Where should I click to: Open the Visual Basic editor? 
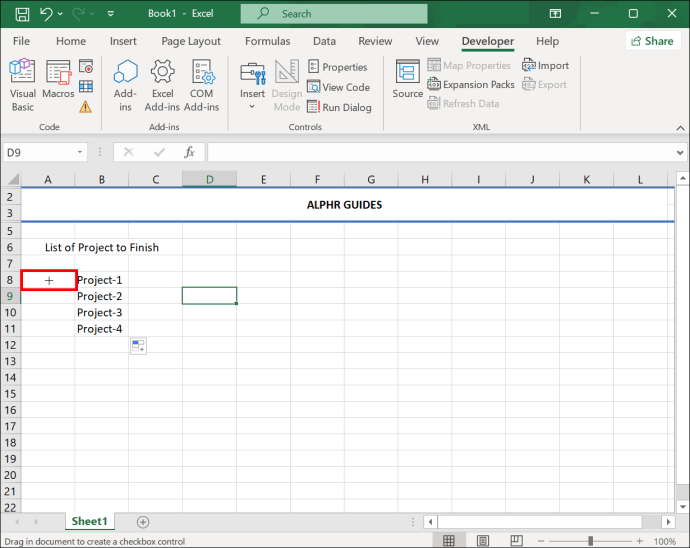22,85
